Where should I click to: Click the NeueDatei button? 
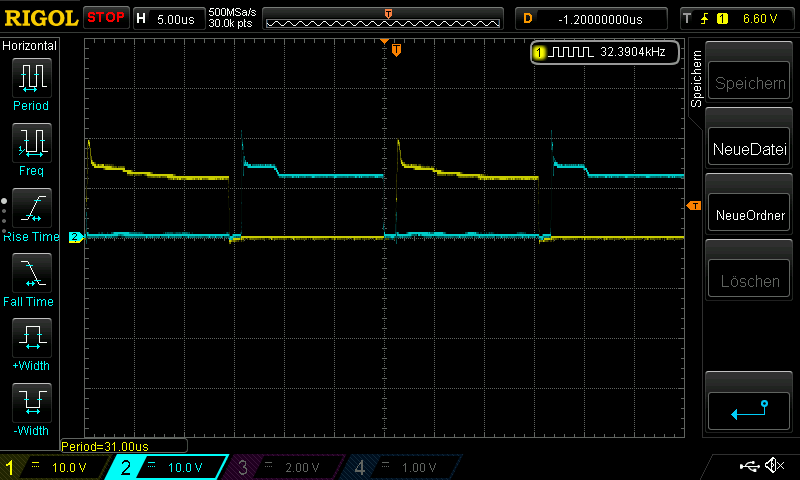pyautogui.click(x=749, y=147)
